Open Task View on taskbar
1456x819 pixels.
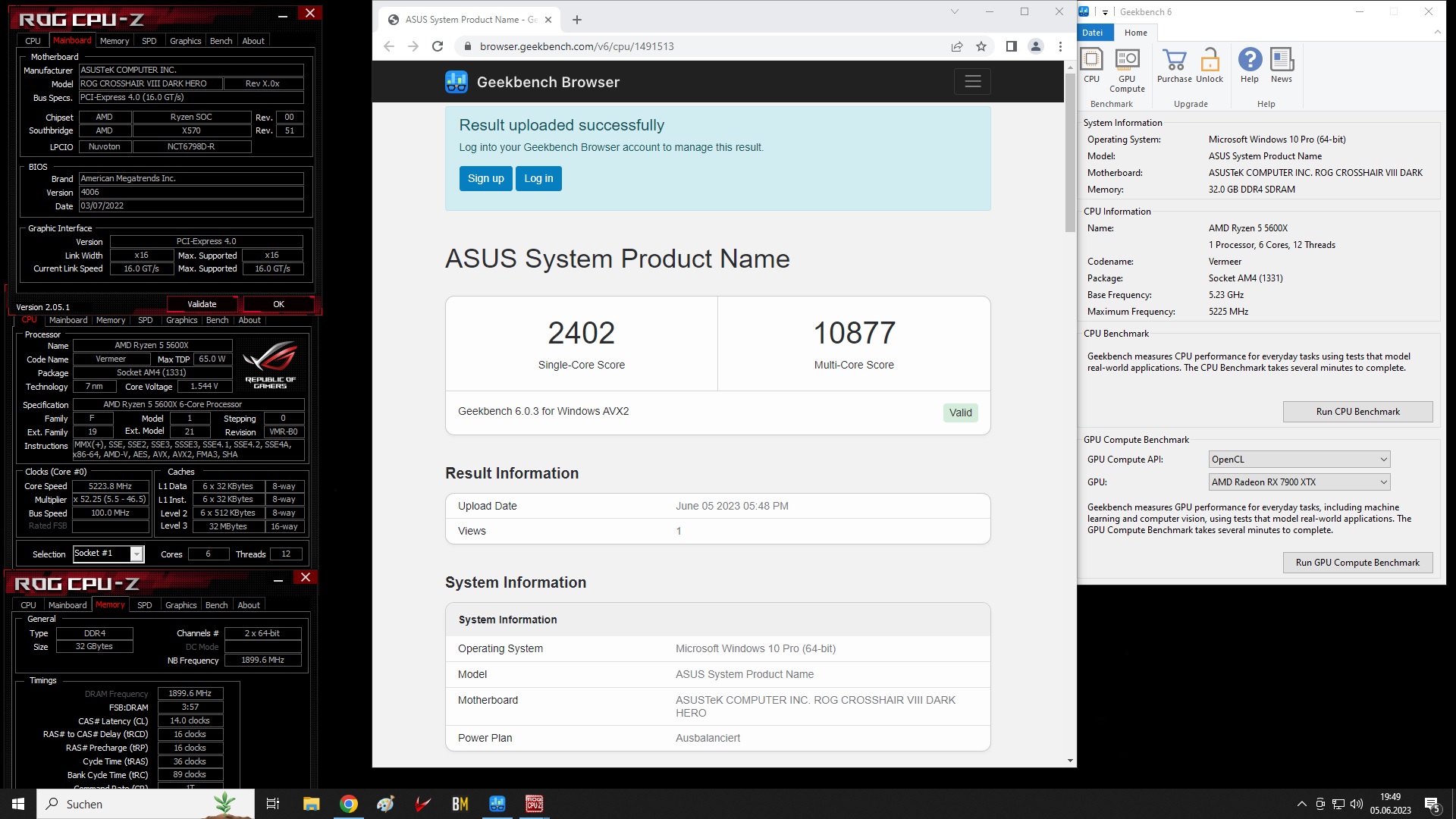coord(273,804)
